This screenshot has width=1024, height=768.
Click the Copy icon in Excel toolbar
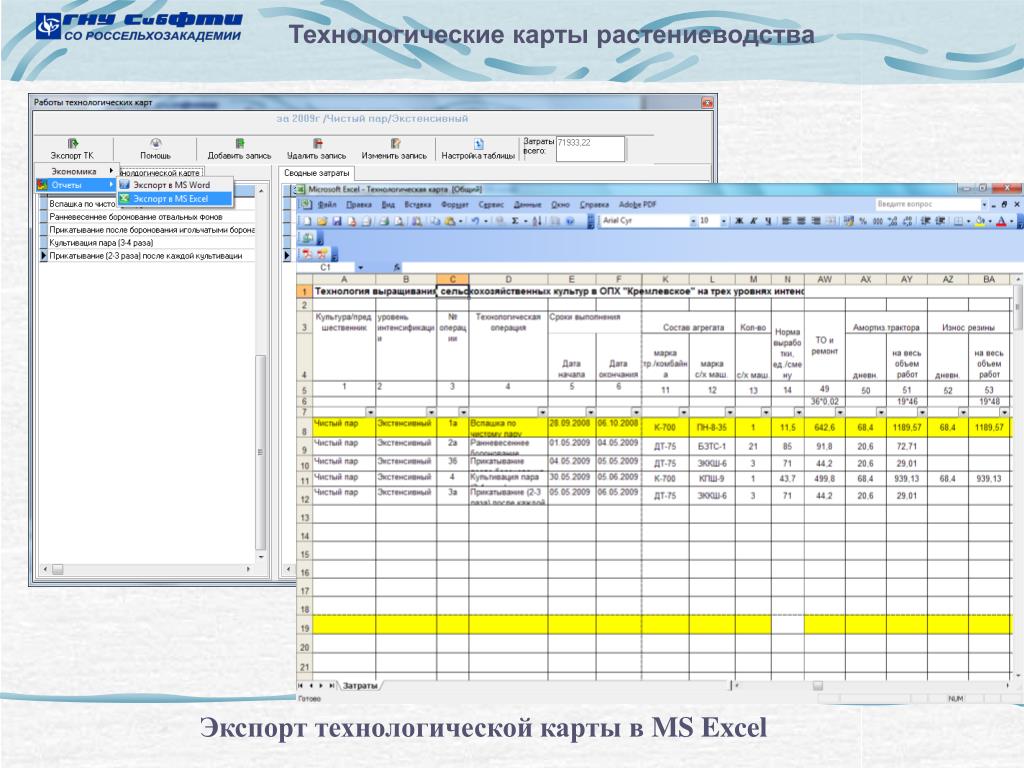pyautogui.click(x=435, y=221)
